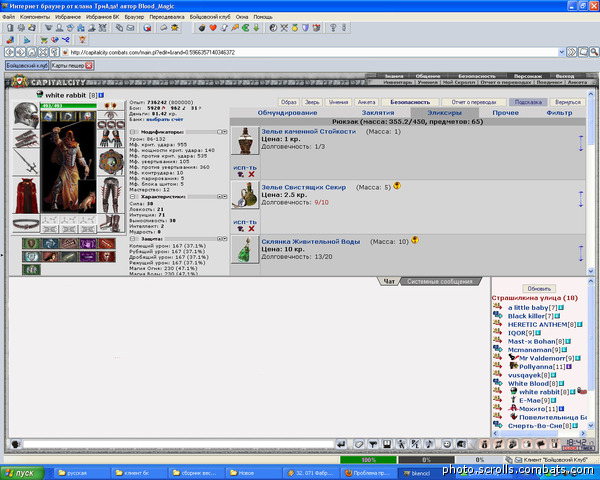This screenshot has width=600, height=480.
Task: Use исп-ть on Зелье каменной Стойкости
Action: [x=245, y=168]
